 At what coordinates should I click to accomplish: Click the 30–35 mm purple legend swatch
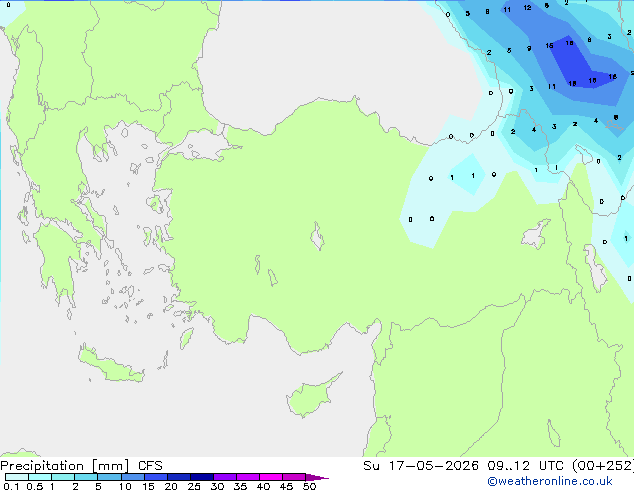point(224,477)
